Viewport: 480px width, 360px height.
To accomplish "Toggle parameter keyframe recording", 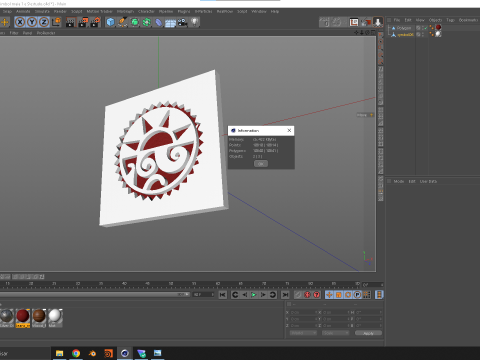I will tap(357, 295).
